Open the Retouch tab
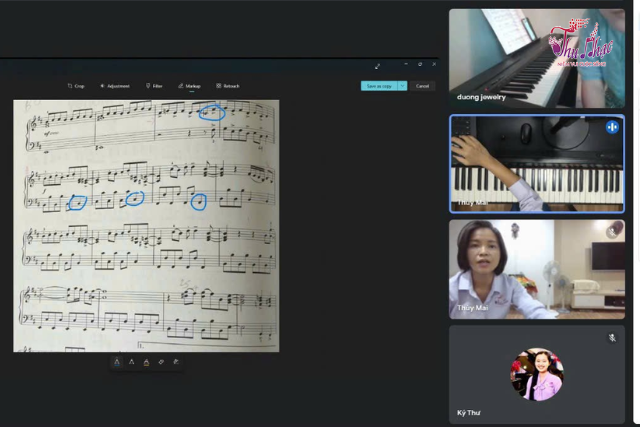640x427 pixels. 228,86
